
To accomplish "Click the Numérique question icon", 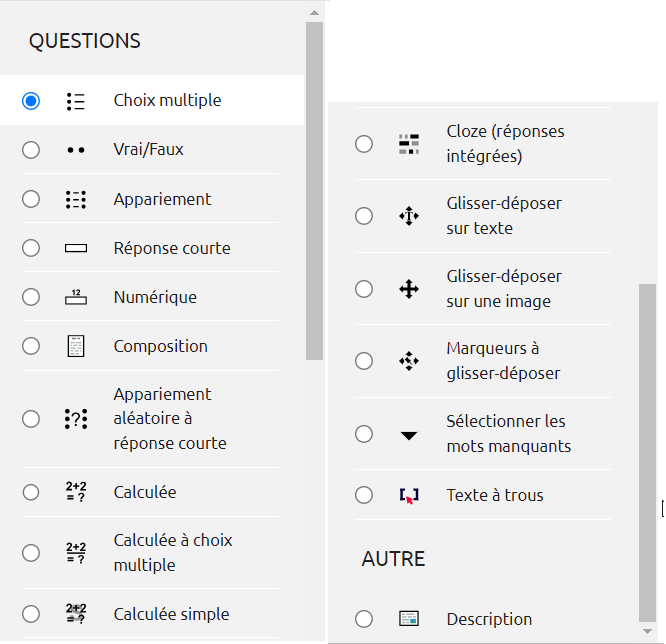I will pos(76,297).
